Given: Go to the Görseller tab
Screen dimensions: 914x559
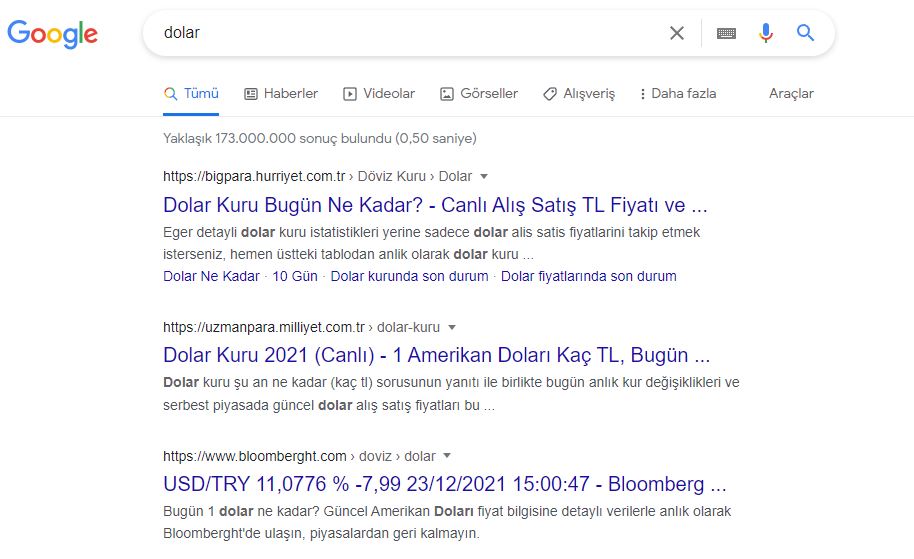Looking at the screenshot, I should [479, 93].
